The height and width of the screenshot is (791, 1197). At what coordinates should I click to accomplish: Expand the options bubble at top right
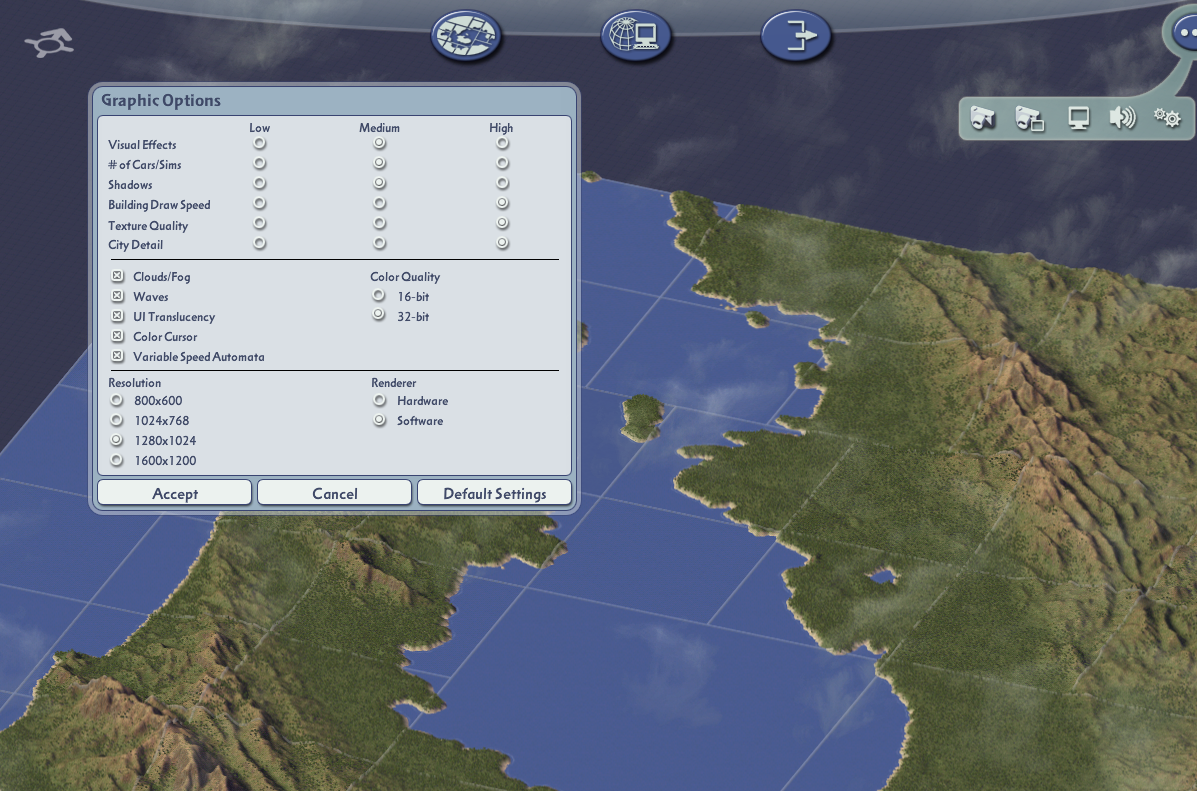point(1182,32)
